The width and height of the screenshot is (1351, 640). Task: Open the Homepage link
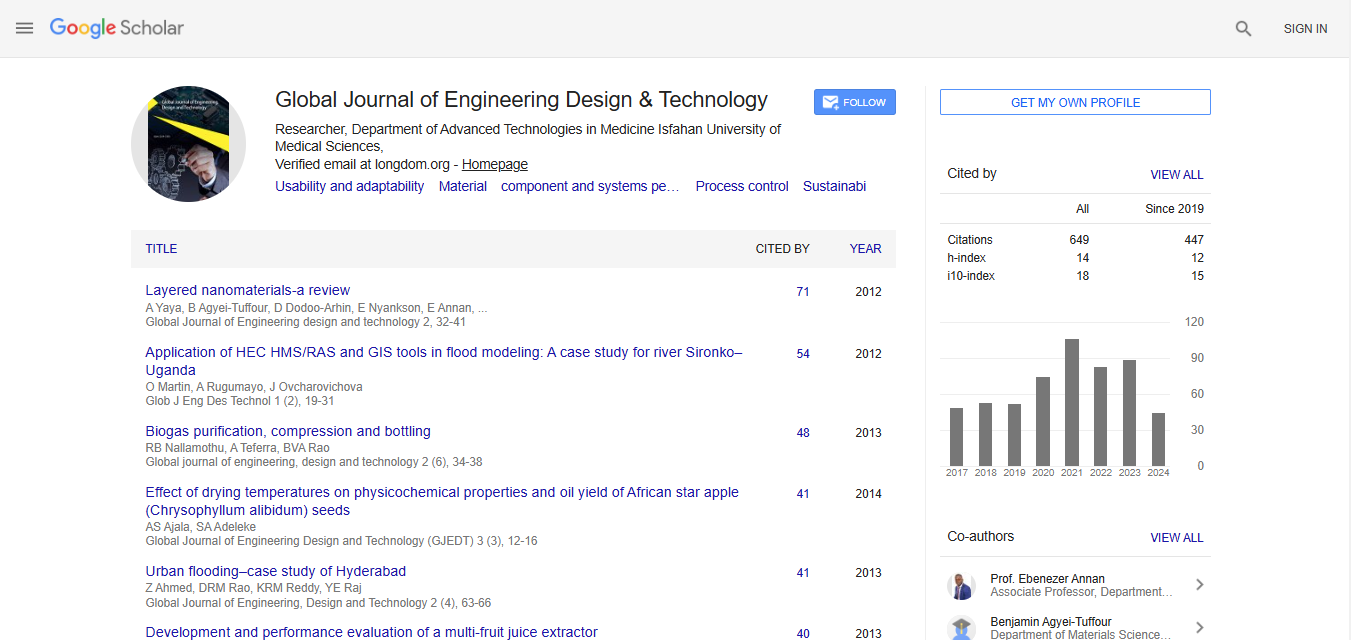tap(494, 164)
